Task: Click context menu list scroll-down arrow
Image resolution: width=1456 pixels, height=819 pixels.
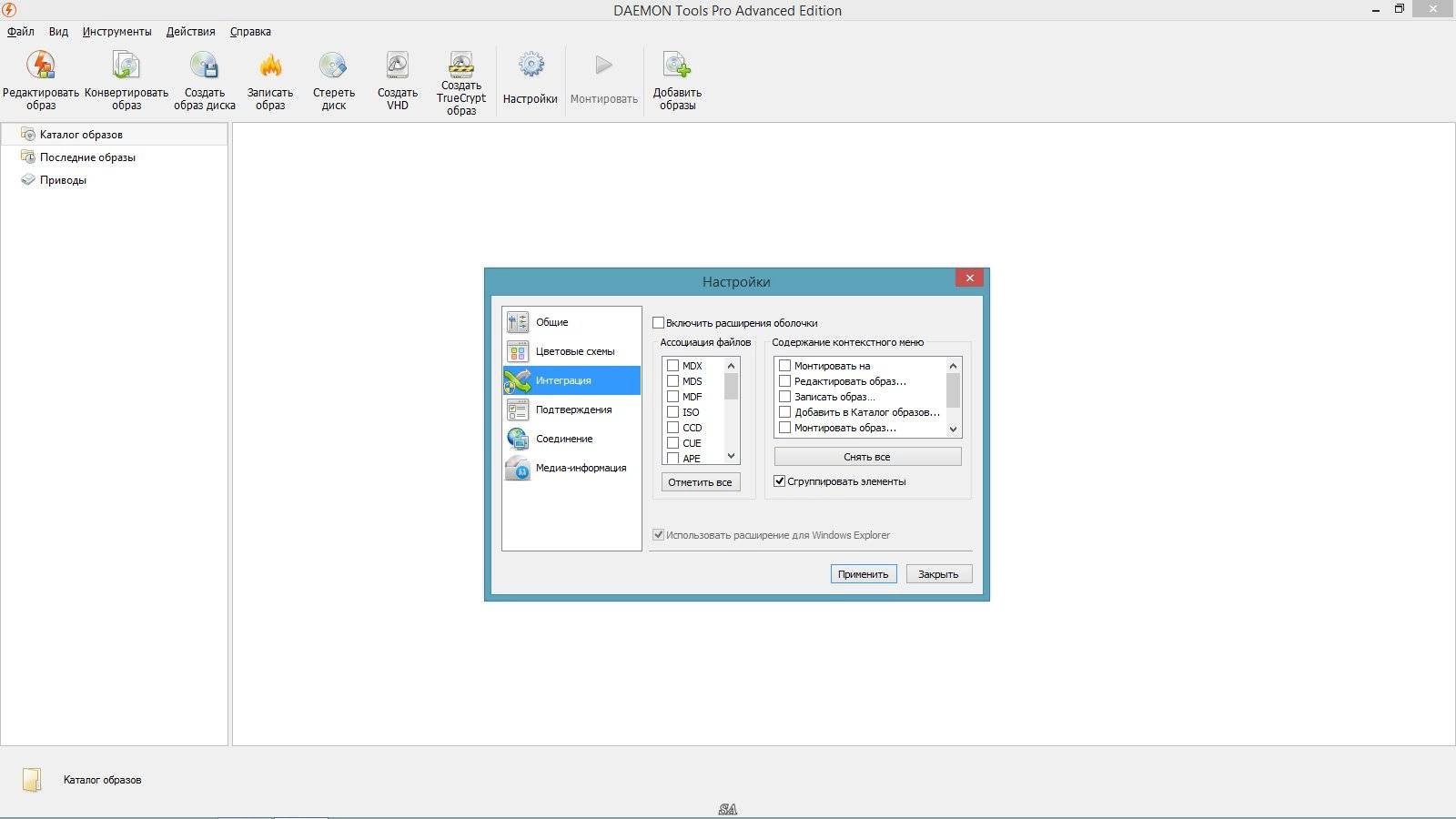Action: coord(953,430)
